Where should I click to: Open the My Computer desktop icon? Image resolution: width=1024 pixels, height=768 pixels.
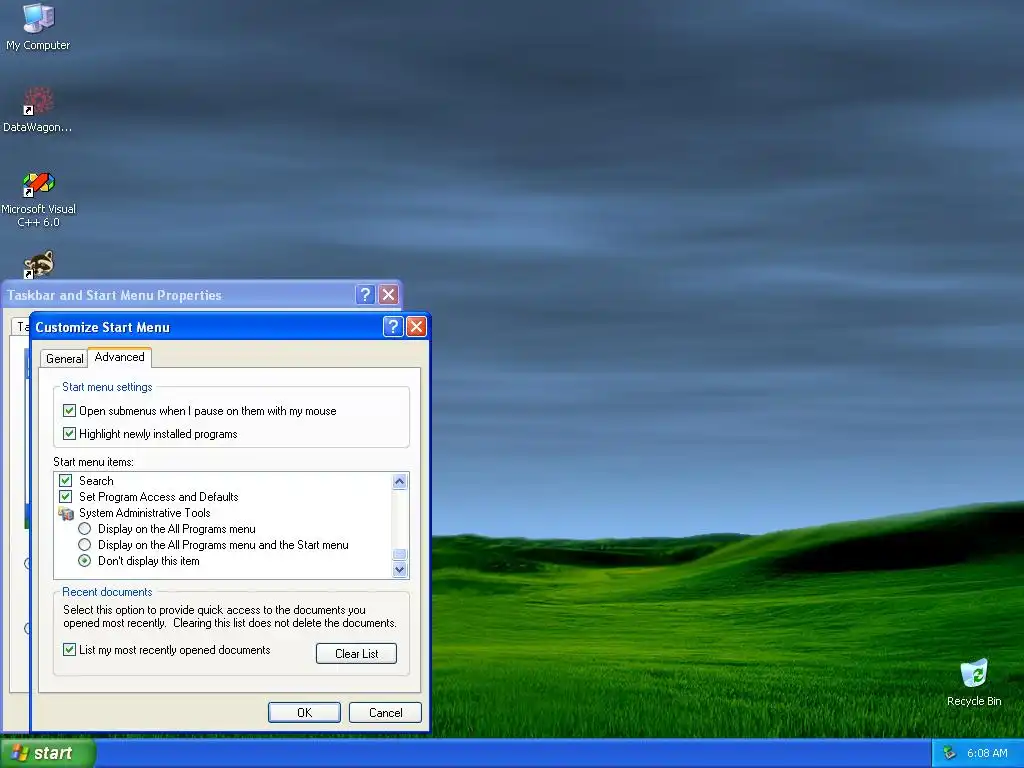pyautogui.click(x=38, y=27)
